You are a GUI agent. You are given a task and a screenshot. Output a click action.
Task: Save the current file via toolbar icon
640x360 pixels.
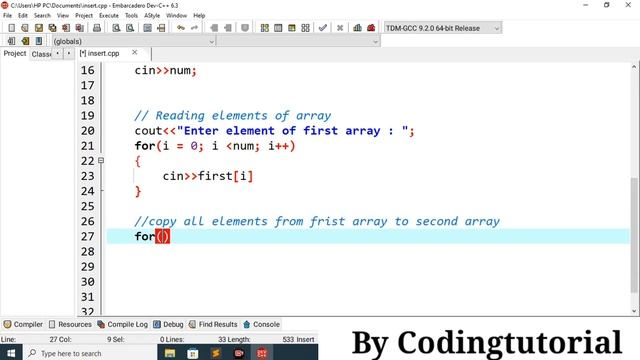click(x=39, y=28)
